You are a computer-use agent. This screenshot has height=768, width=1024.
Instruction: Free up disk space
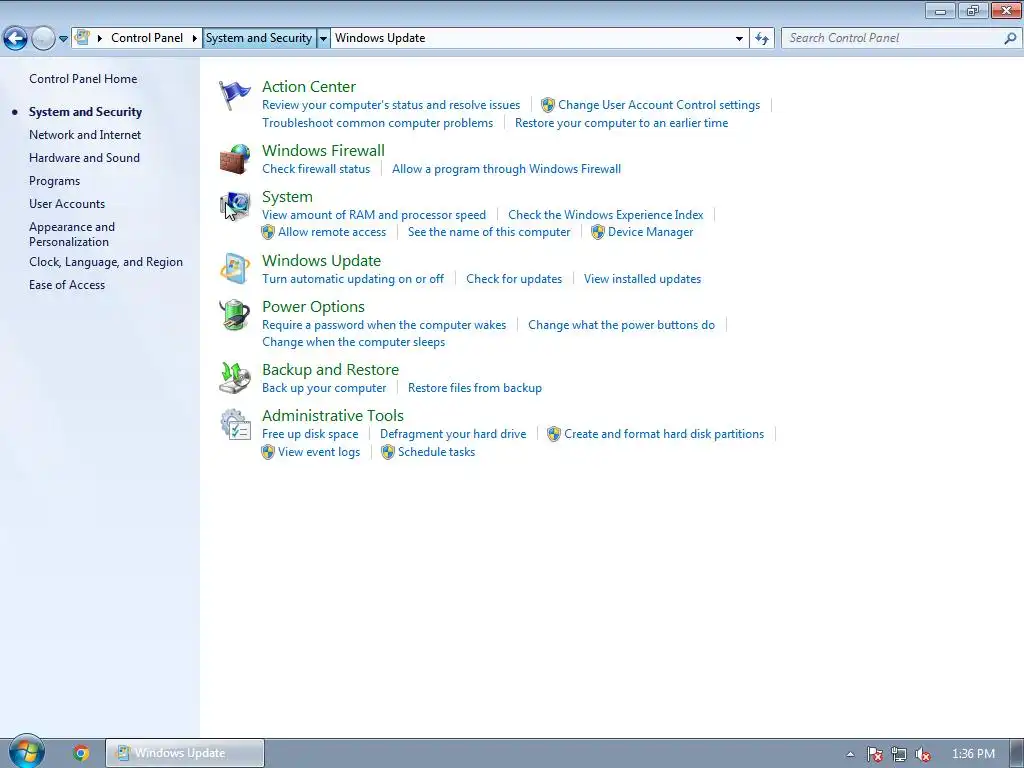310,434
